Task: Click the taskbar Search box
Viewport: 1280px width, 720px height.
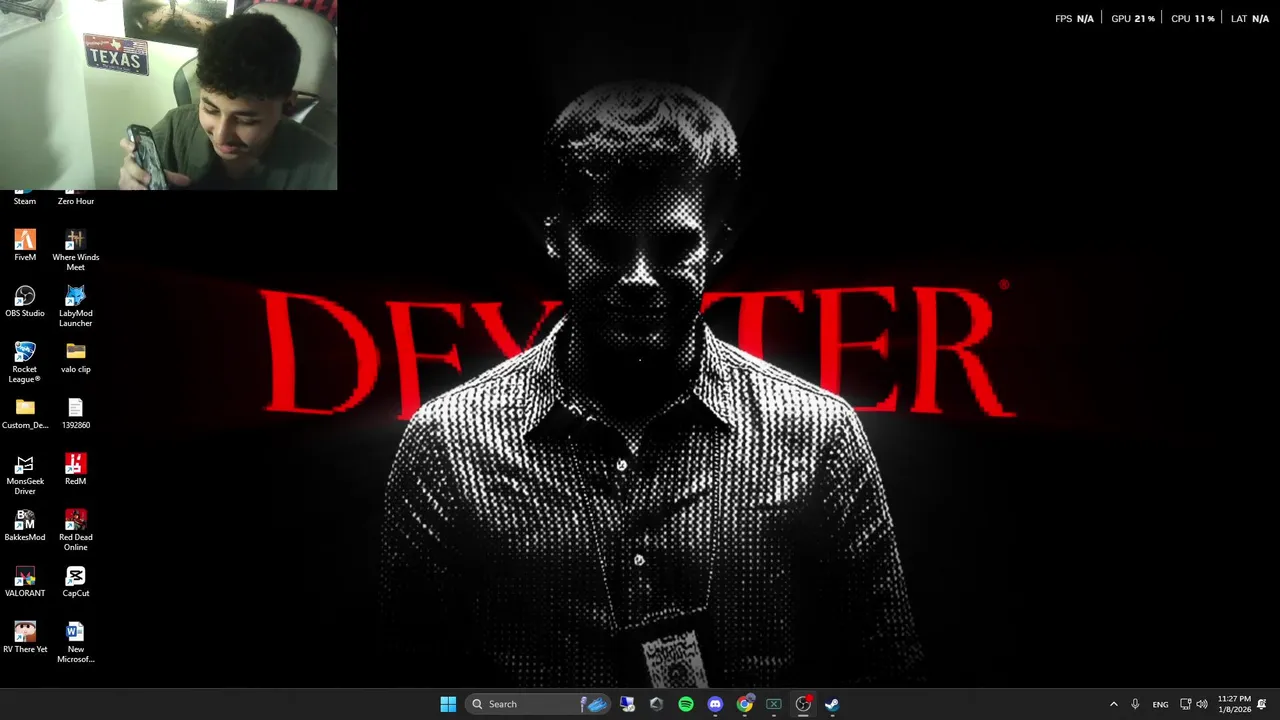Action: click(538, 704)
